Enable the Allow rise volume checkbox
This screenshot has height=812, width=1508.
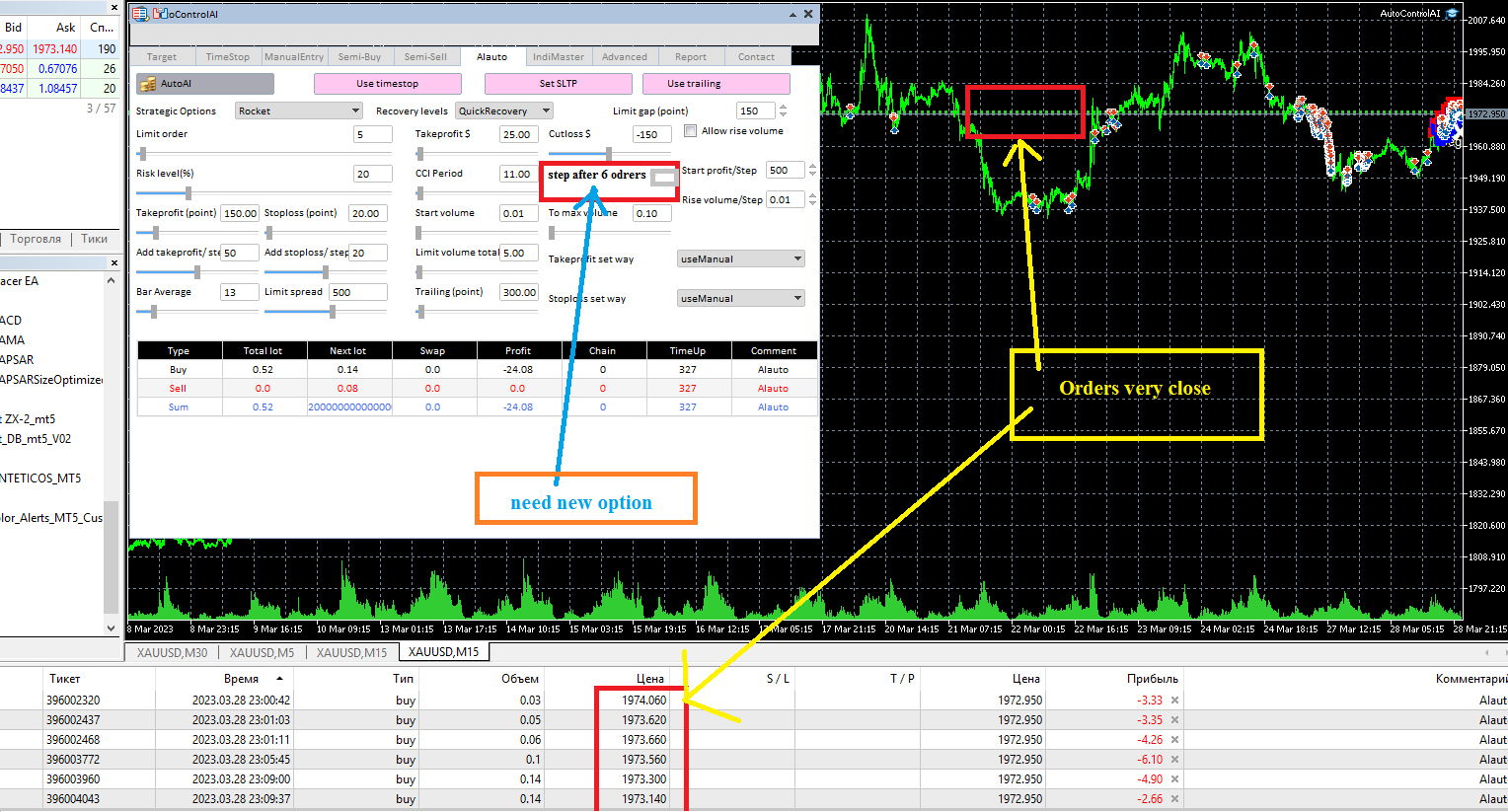point(691,131)
